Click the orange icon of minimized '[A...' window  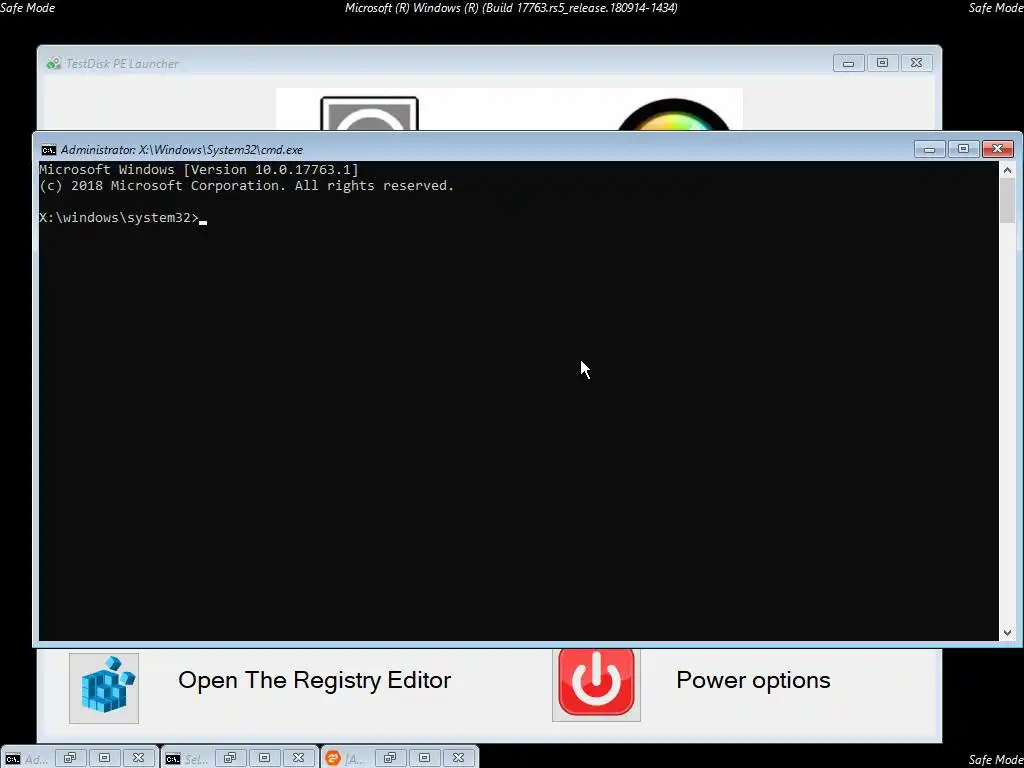pyautogui.click(x=333, y=758)
